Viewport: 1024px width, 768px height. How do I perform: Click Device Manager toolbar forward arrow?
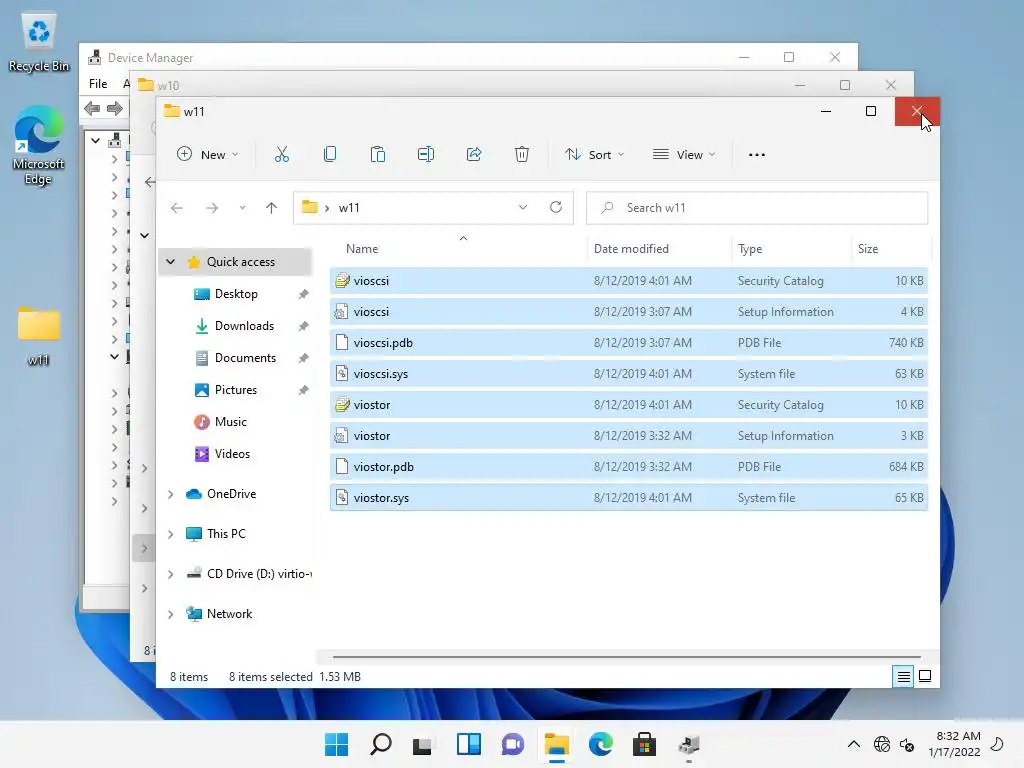[x=115, y=108]
